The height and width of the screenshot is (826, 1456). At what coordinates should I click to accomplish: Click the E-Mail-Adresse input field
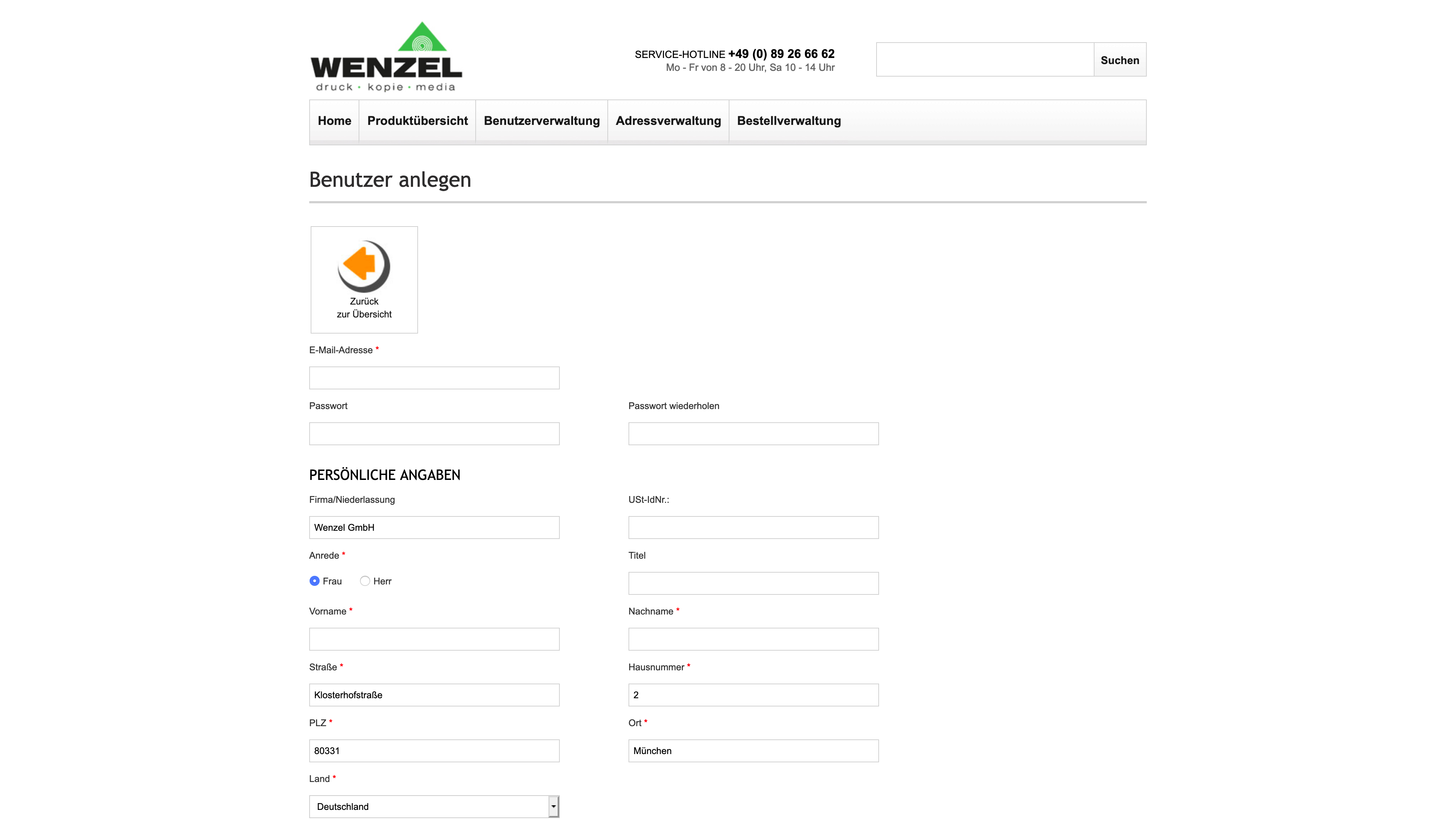pyautogui.click(x=434, y=377)
